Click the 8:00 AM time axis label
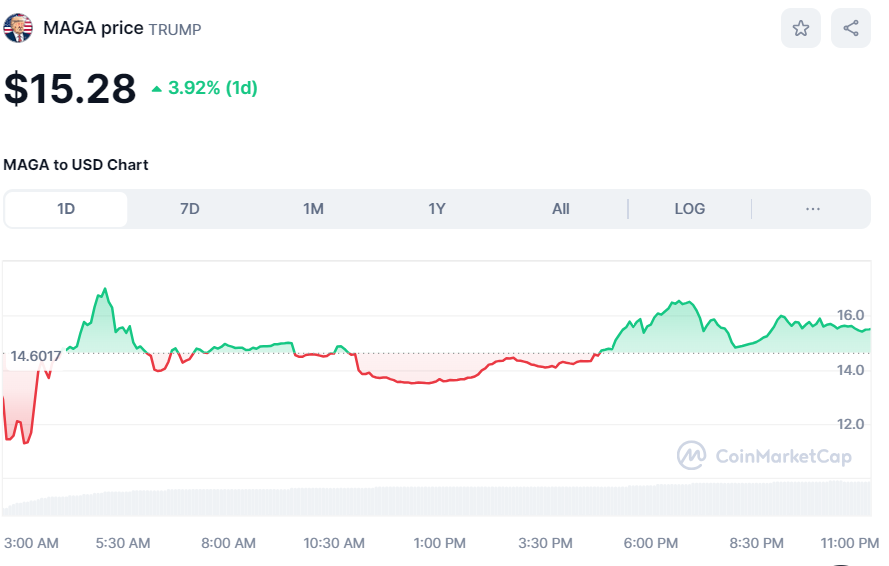This screenshot has height=566, width=889. pyautogui.click(x=228, y=543)
